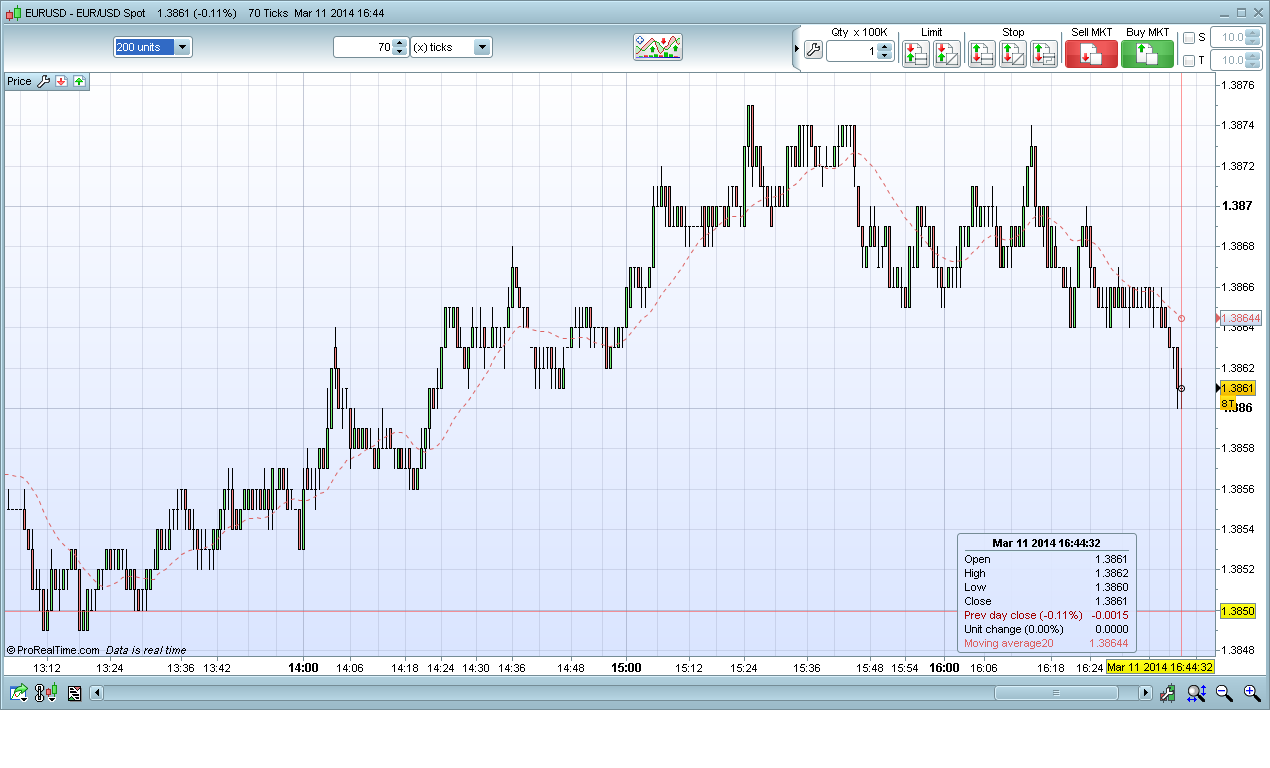Open the (x) ticks dropdown
Screen dimensions: 1270x768
pos(451,47)
